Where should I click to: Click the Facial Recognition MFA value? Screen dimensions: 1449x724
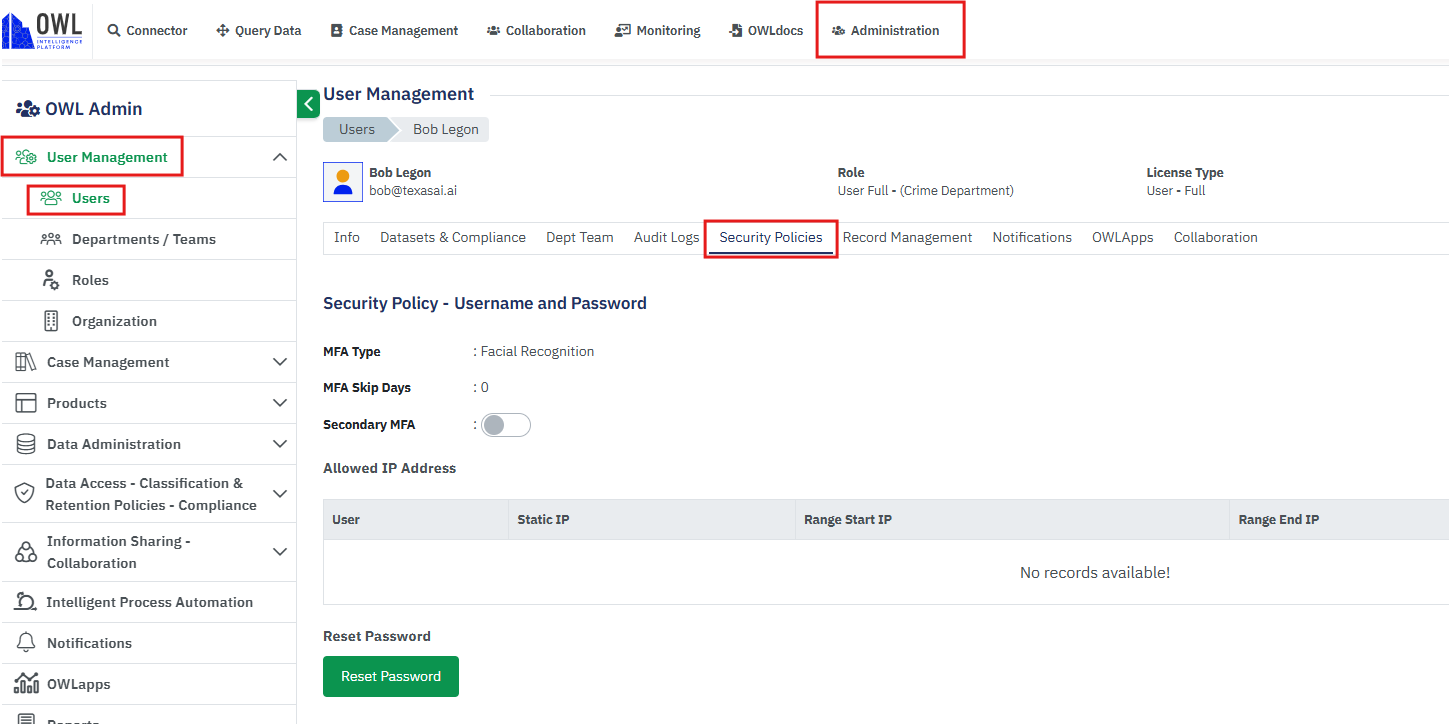(537, 352)
